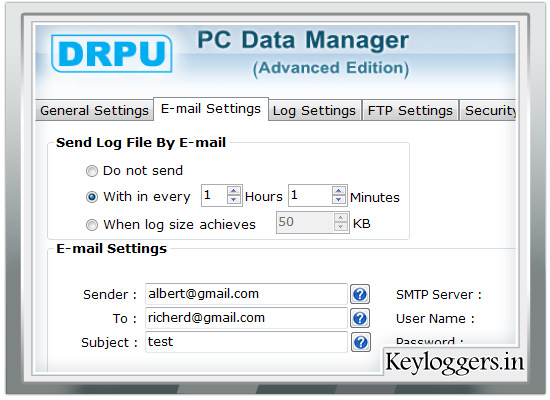Image resolution: width=550 pixels, height=400 pixels.
Task: Increase the Minutes value with up arrow
Action: [338, 191]
